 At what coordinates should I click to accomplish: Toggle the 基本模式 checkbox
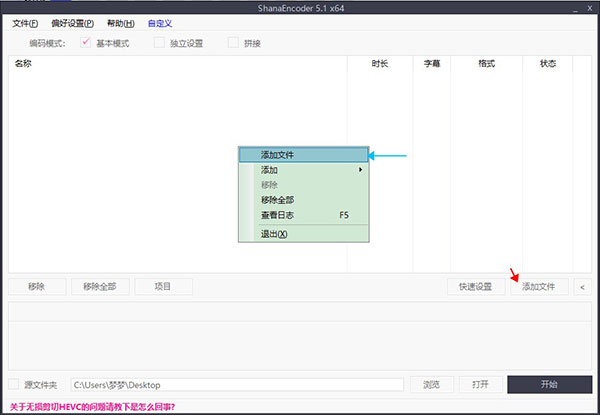point(86,42)
